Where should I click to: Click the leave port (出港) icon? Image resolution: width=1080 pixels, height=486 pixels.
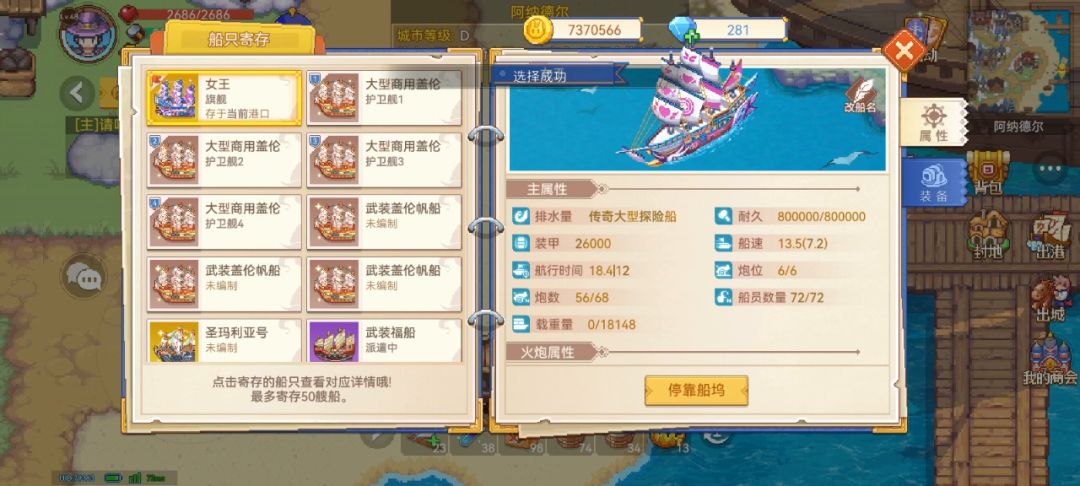pyautogui.click(x=1049, y=237)
